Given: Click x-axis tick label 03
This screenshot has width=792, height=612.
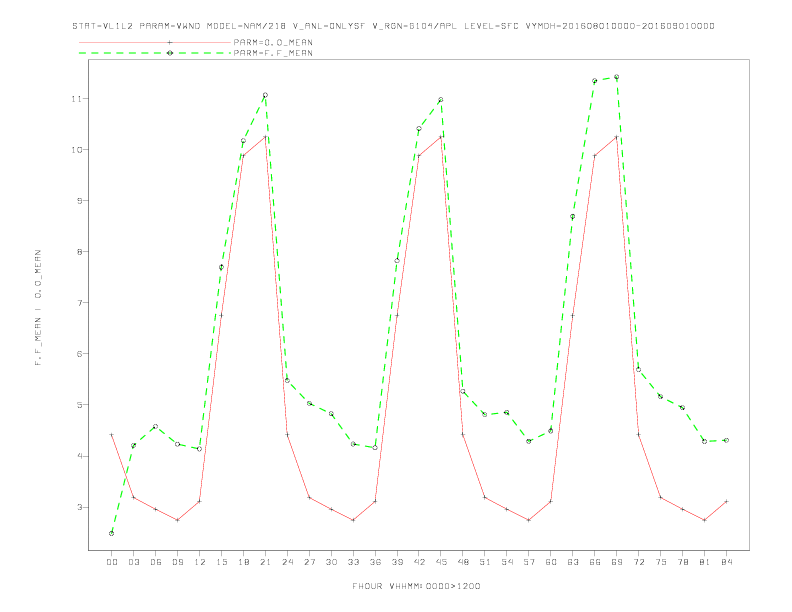Looking at the screenshot, I should tap(134, 562).
